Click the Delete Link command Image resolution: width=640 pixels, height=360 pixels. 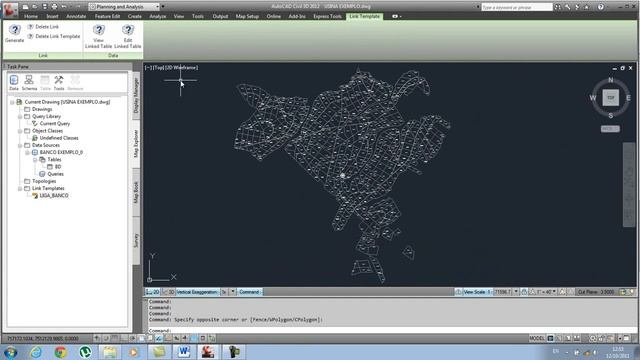[x=43, y=27]
